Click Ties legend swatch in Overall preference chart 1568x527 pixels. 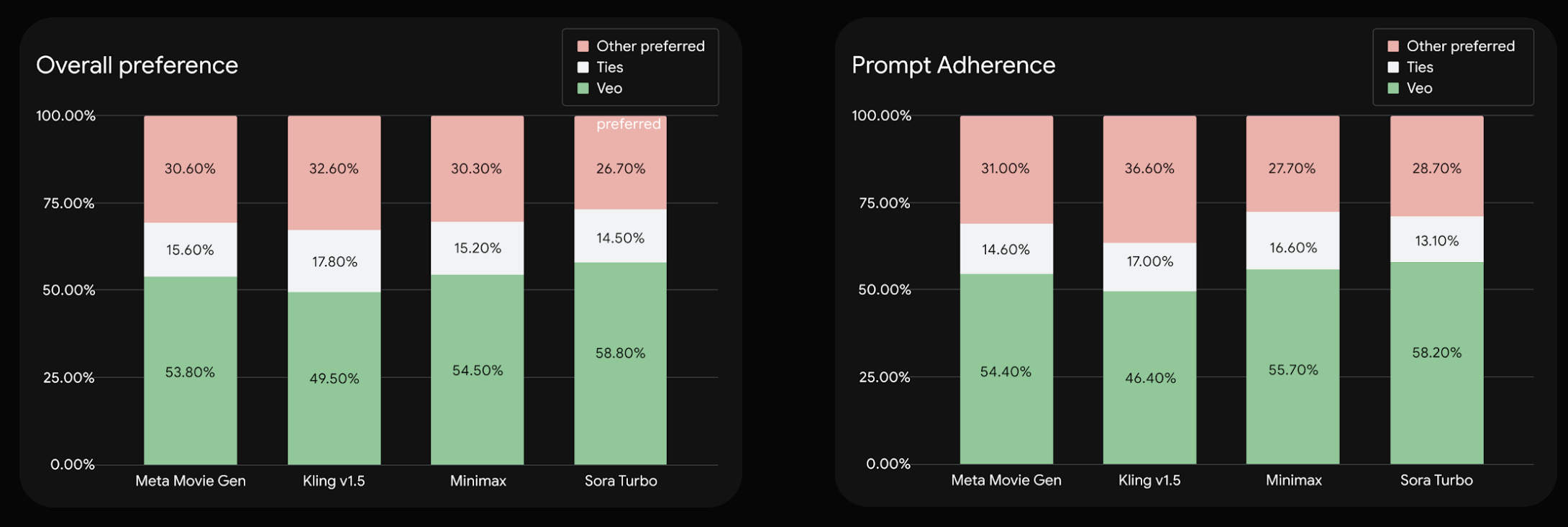(583, 67)
